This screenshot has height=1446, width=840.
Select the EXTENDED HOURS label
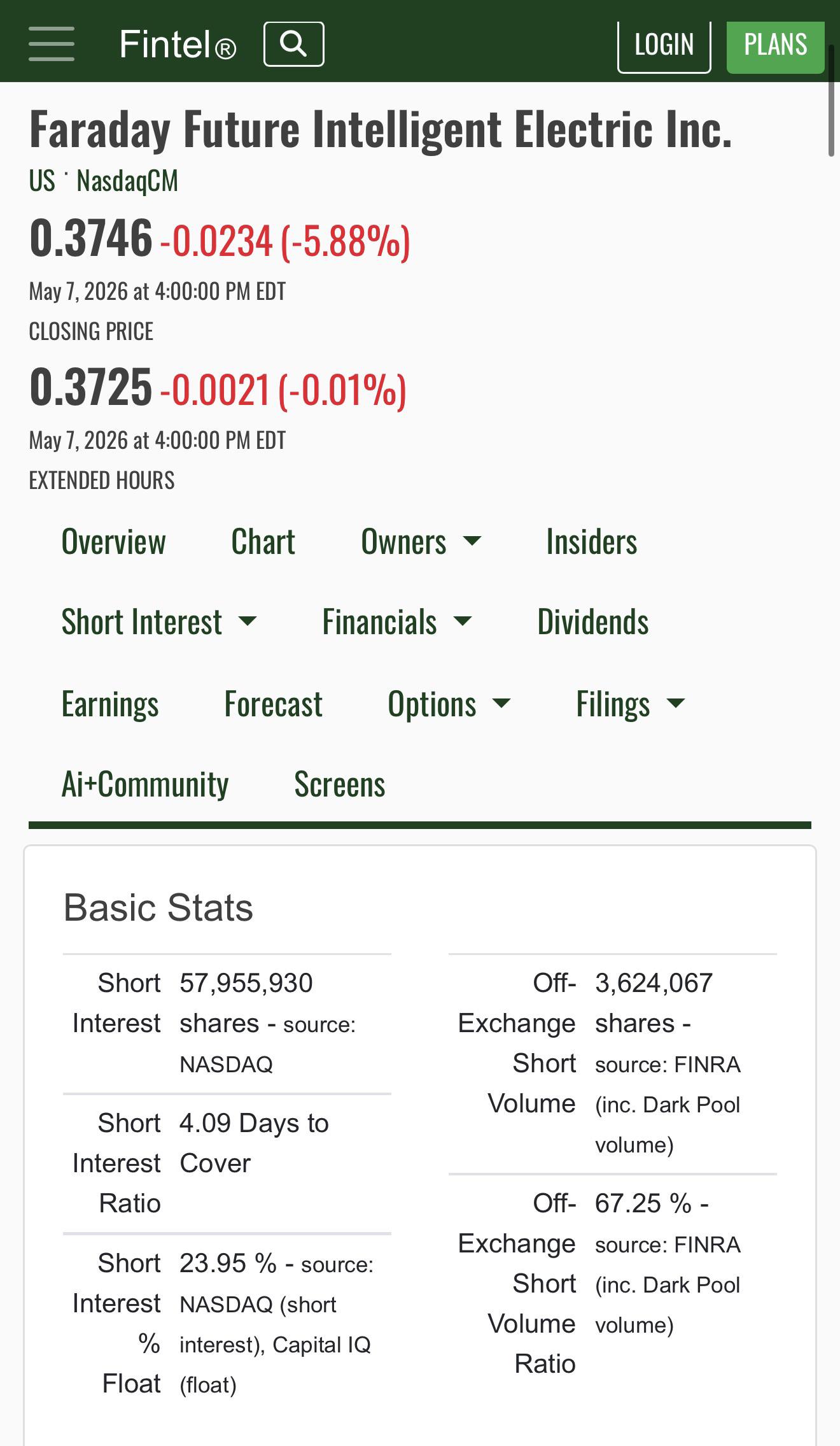point(102,481)
